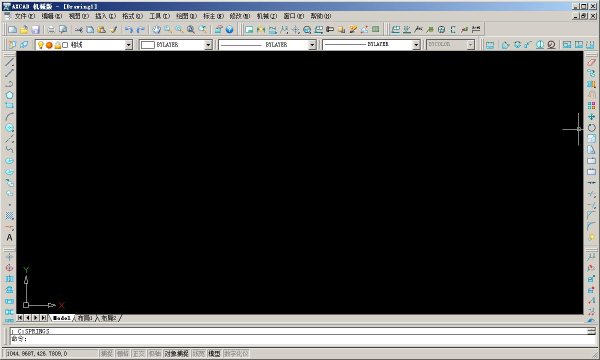Select the Hatch pattern tool
600x360 pixels.
[x=10, y=216]
